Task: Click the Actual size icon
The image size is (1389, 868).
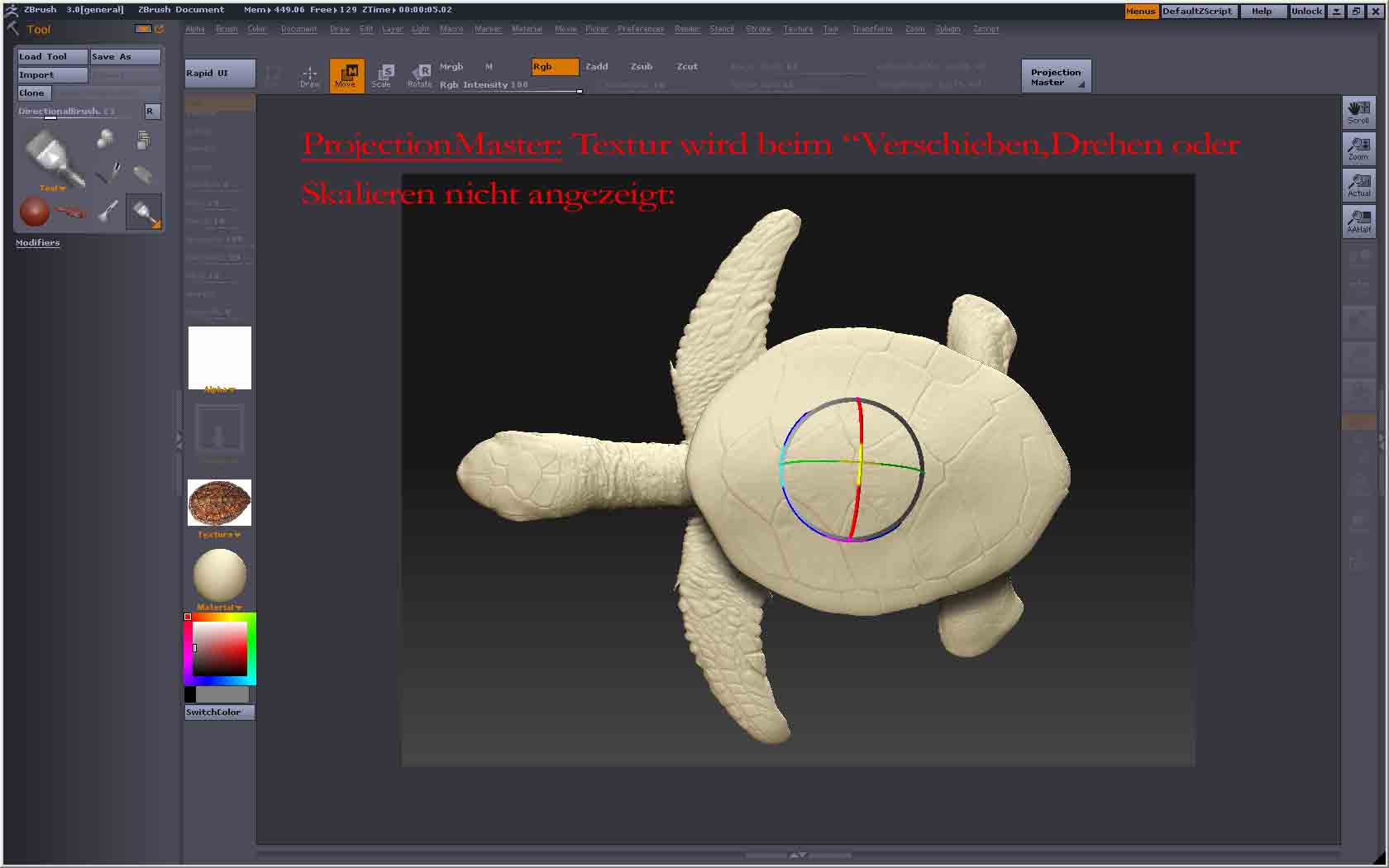Action: [x=1358, y=184]
